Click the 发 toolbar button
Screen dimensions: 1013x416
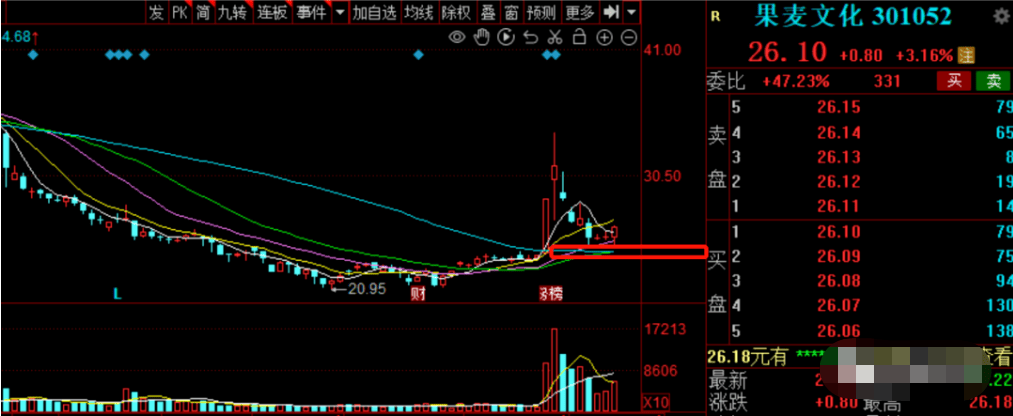click(156, 12)
